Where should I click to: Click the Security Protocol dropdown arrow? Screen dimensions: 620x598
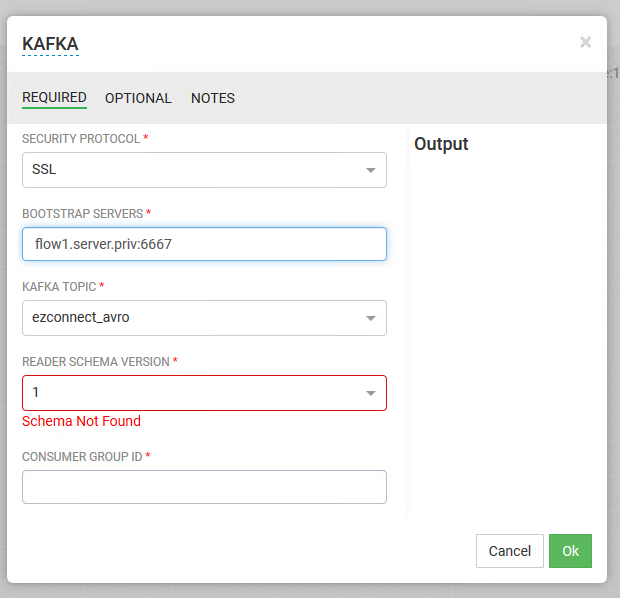(x=370, y=170)
